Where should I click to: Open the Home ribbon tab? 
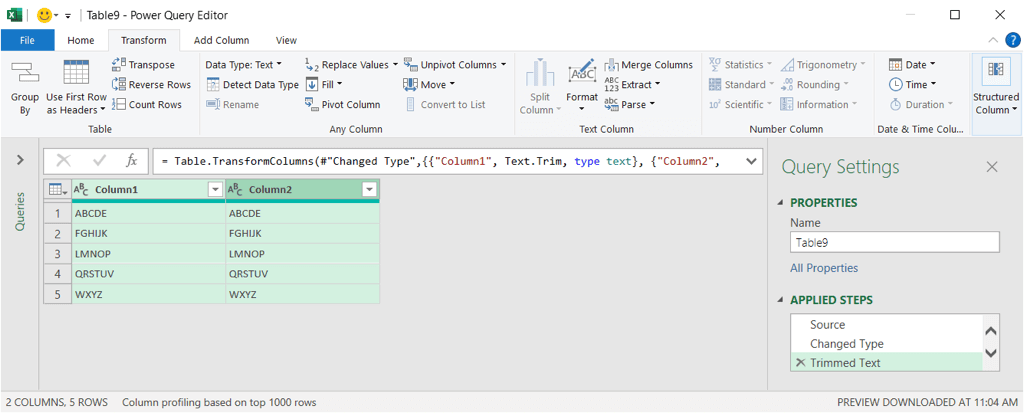[x=81, y=40]
